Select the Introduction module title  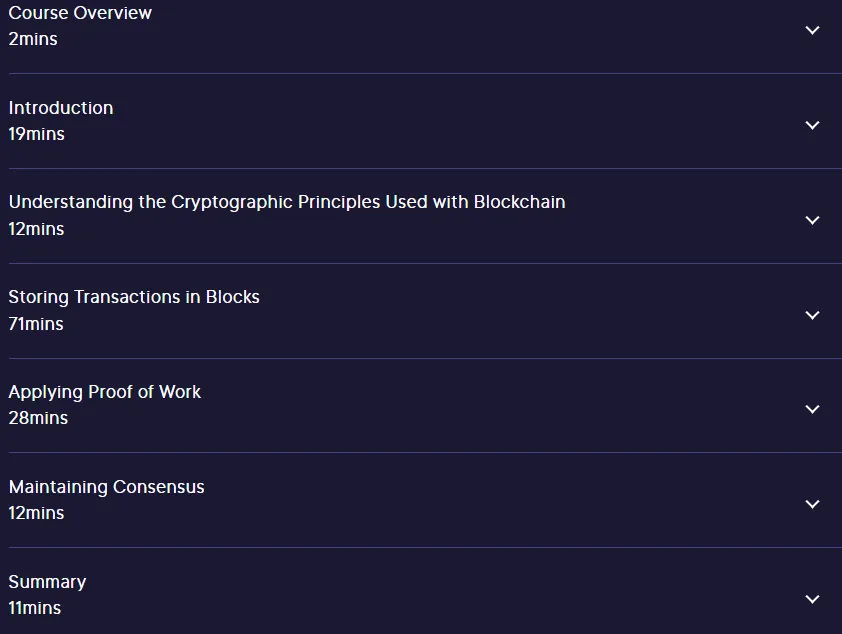[61, 108]
